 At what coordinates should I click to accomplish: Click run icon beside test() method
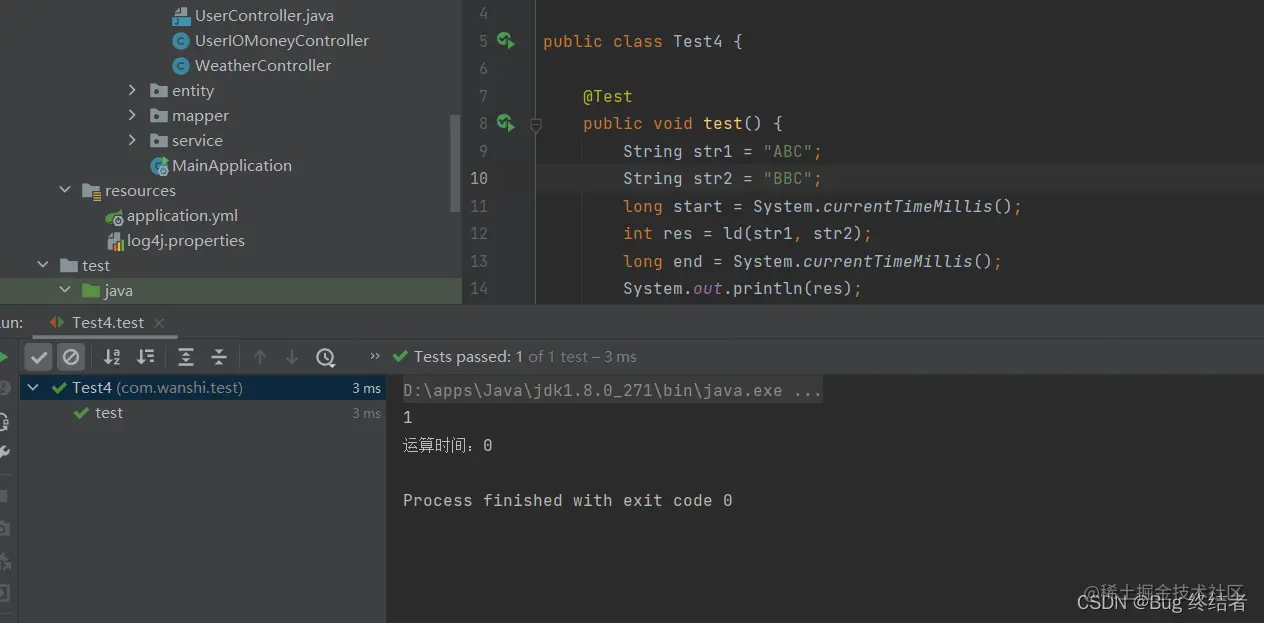[506, 123]
